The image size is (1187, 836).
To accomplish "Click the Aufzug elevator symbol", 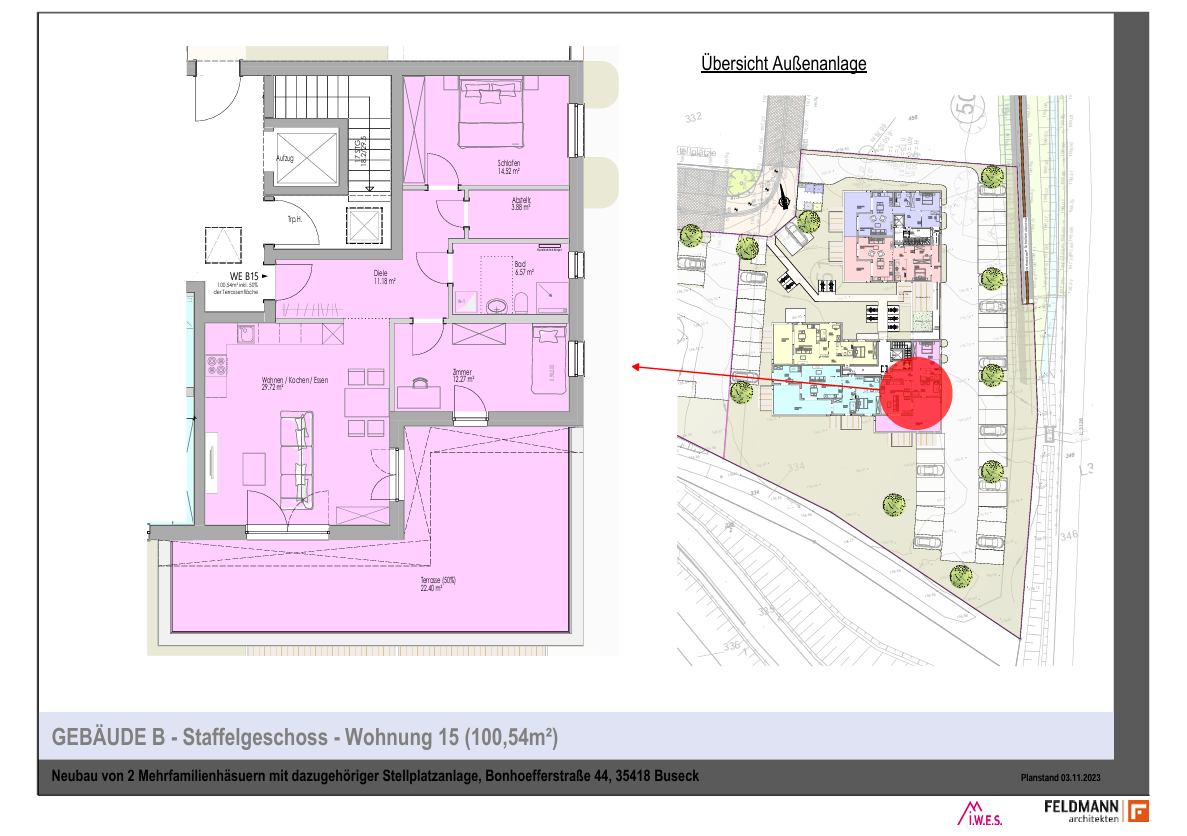I will (x=307, y=158).
